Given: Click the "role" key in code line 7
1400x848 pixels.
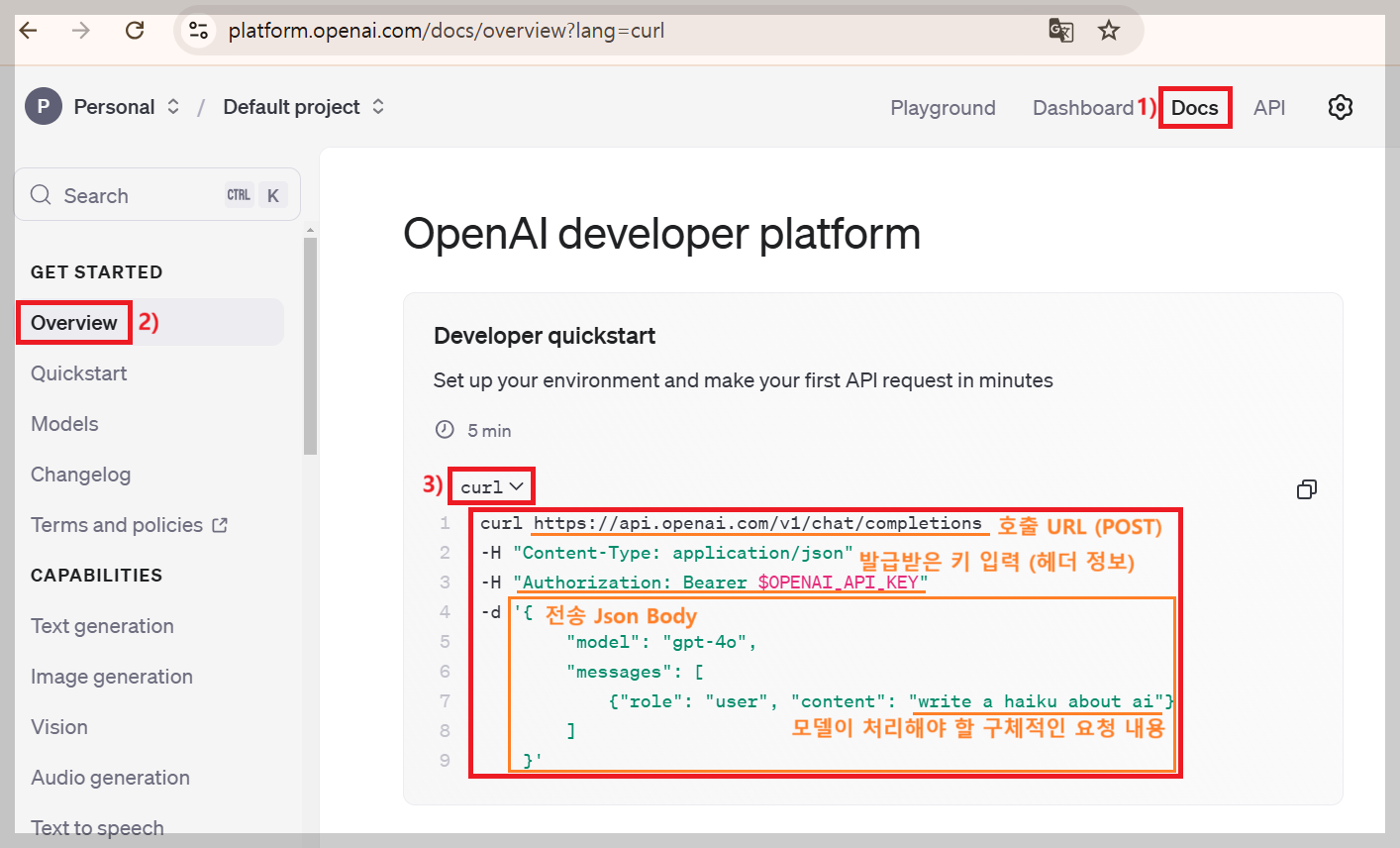Looking at the screenshot, I should [x=651, y=701].
